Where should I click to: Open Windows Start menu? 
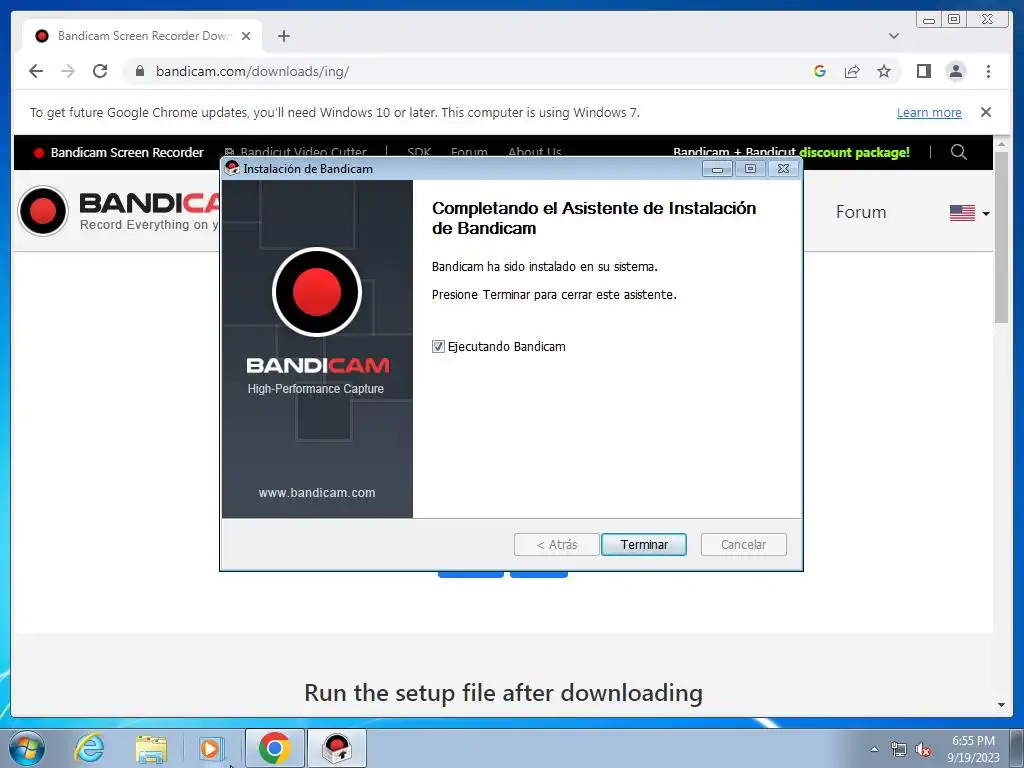(27, 748)
